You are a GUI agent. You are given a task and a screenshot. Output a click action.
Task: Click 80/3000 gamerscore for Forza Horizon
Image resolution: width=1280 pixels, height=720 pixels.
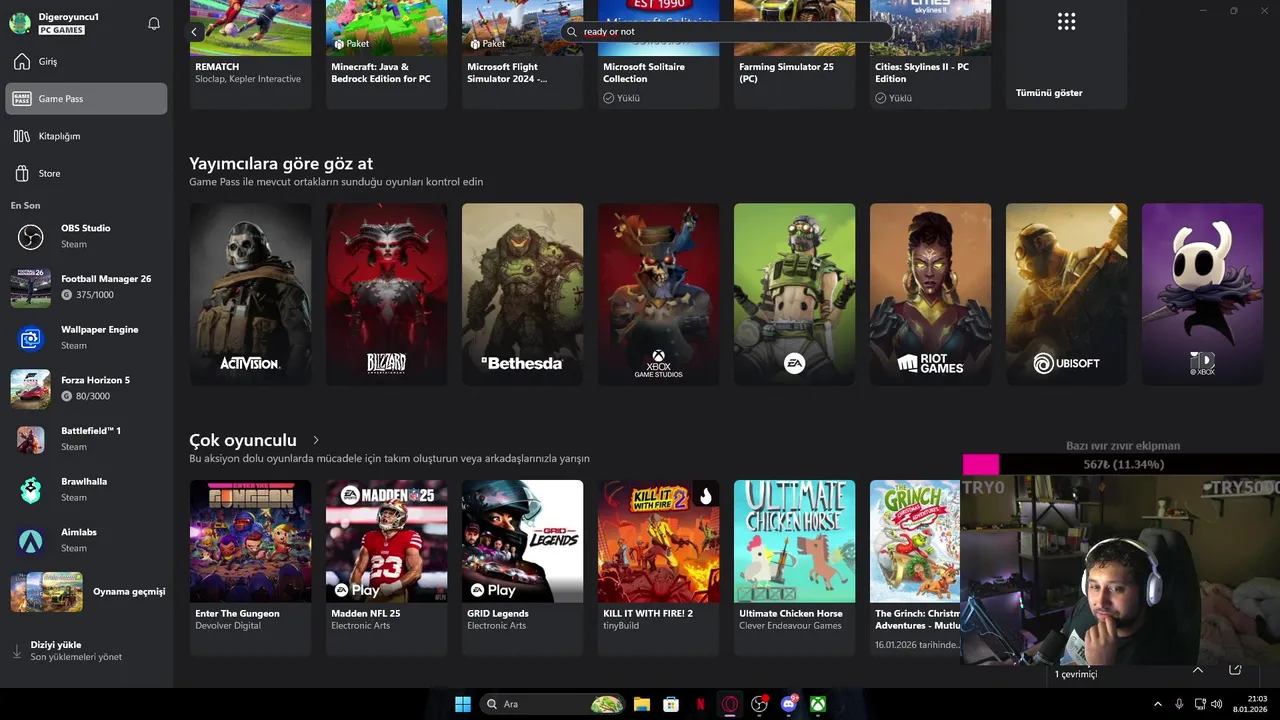(x=86, y=396)
